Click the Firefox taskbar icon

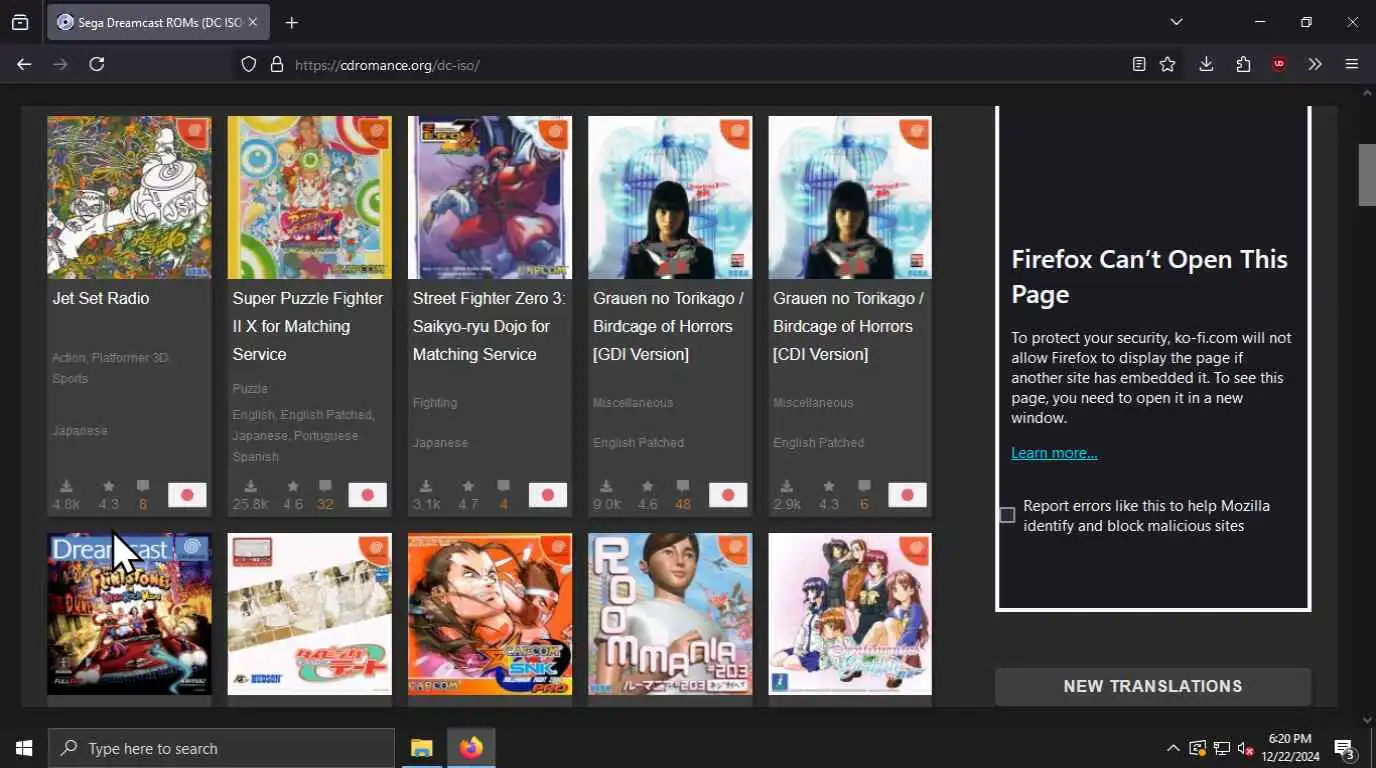471,748
